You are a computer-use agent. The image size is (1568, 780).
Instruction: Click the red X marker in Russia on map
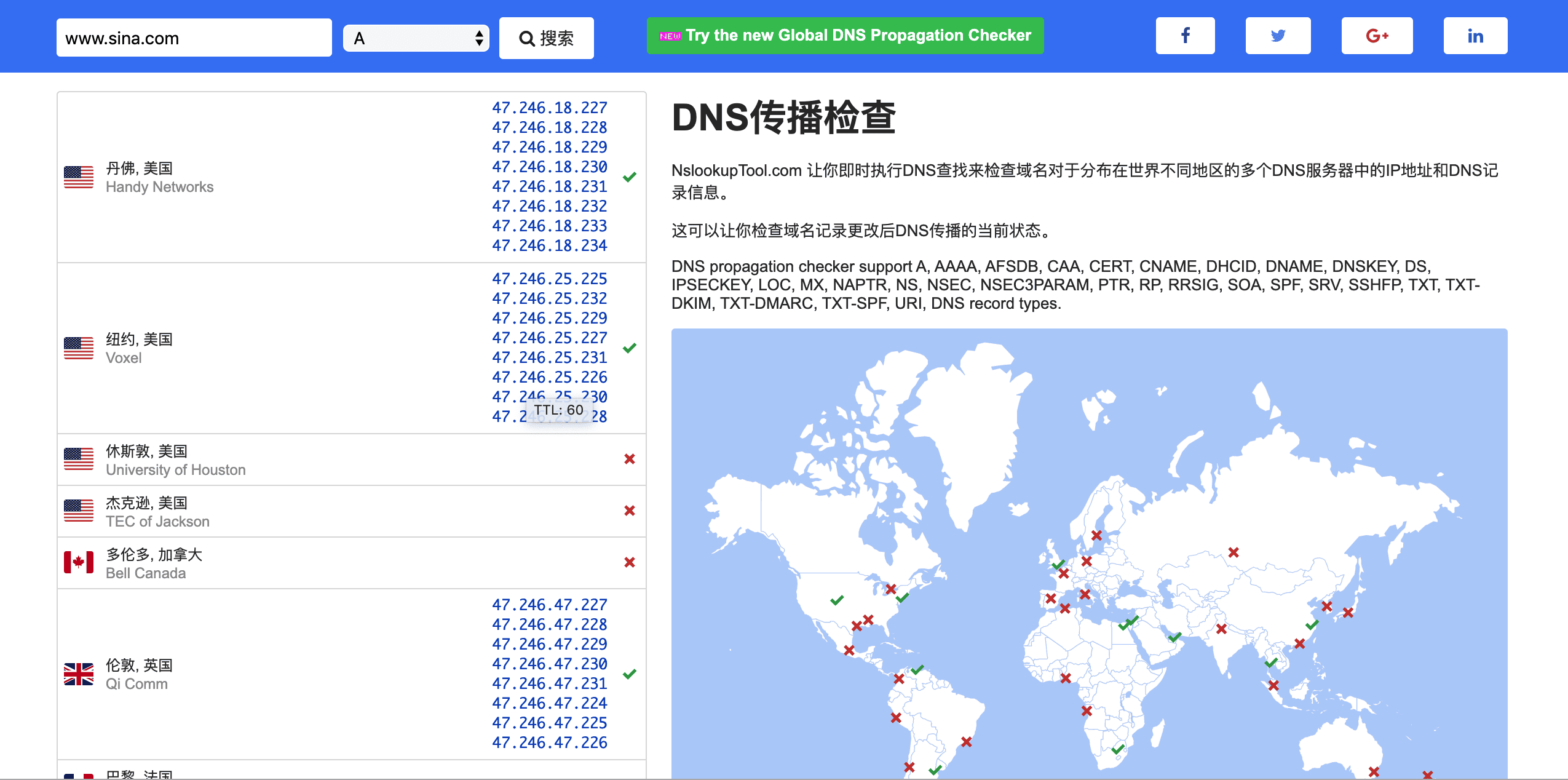tap(1233, 552)
